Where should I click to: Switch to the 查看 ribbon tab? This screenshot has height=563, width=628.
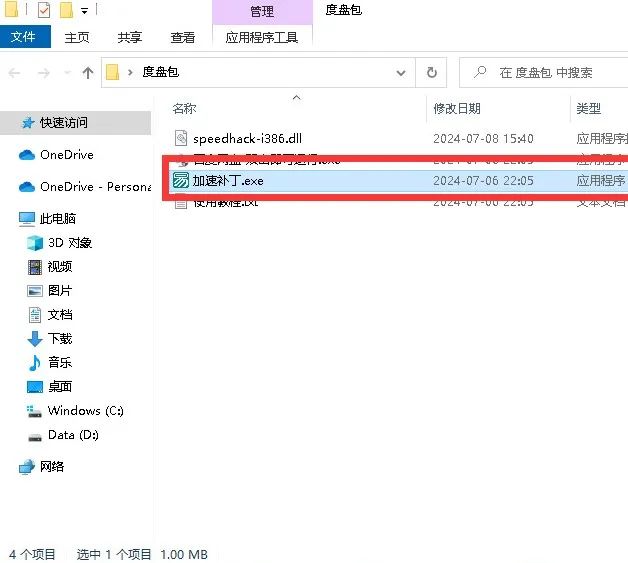(183, 37)
